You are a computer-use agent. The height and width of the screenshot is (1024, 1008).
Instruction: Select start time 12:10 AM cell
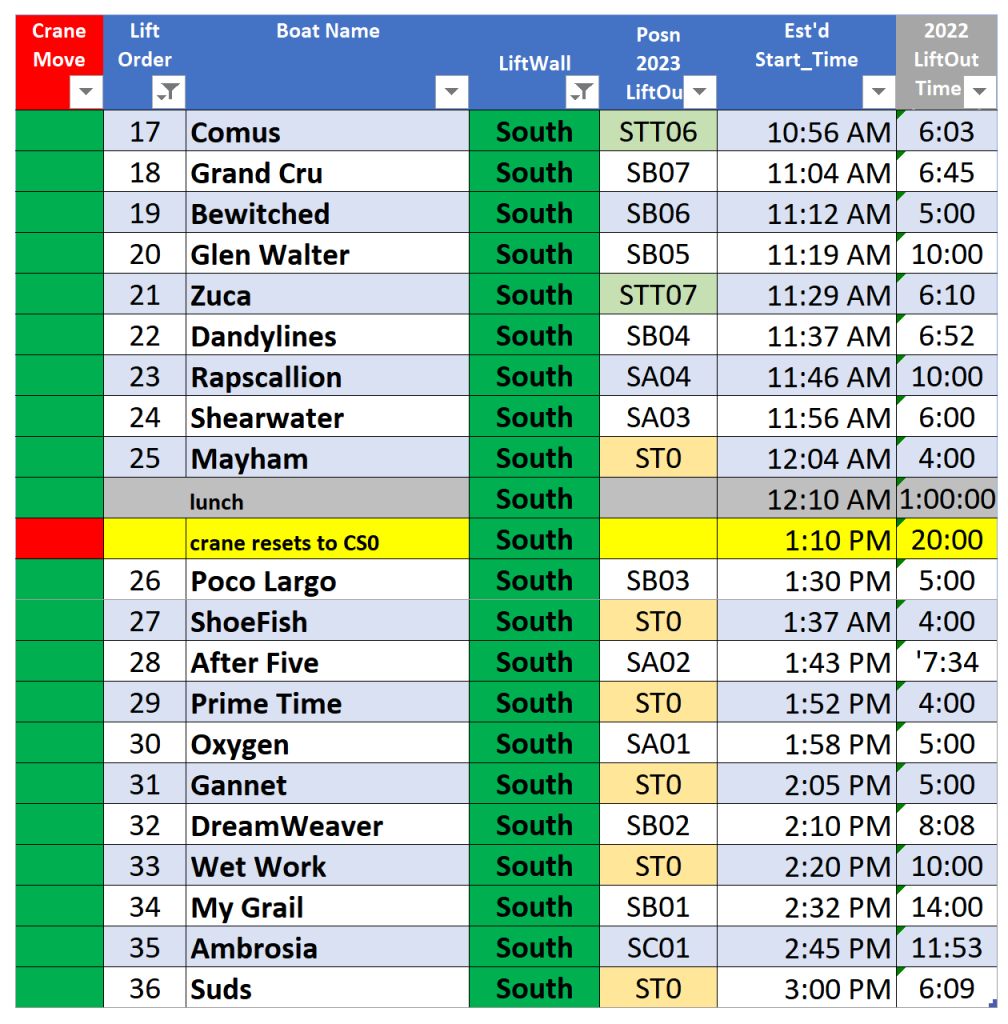[807, 499]
